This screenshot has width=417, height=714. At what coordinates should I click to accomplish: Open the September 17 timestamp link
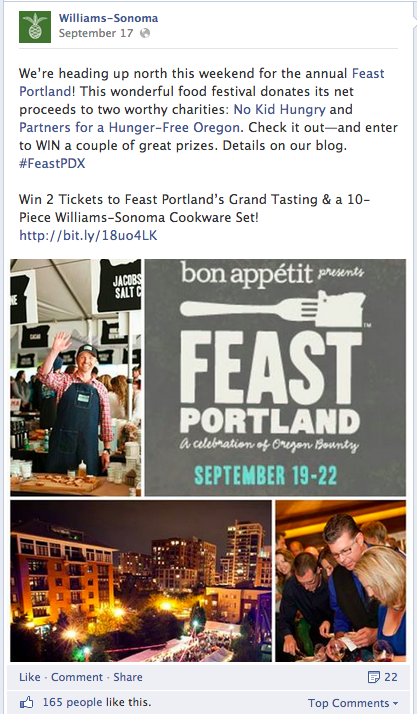coord(96,33)
